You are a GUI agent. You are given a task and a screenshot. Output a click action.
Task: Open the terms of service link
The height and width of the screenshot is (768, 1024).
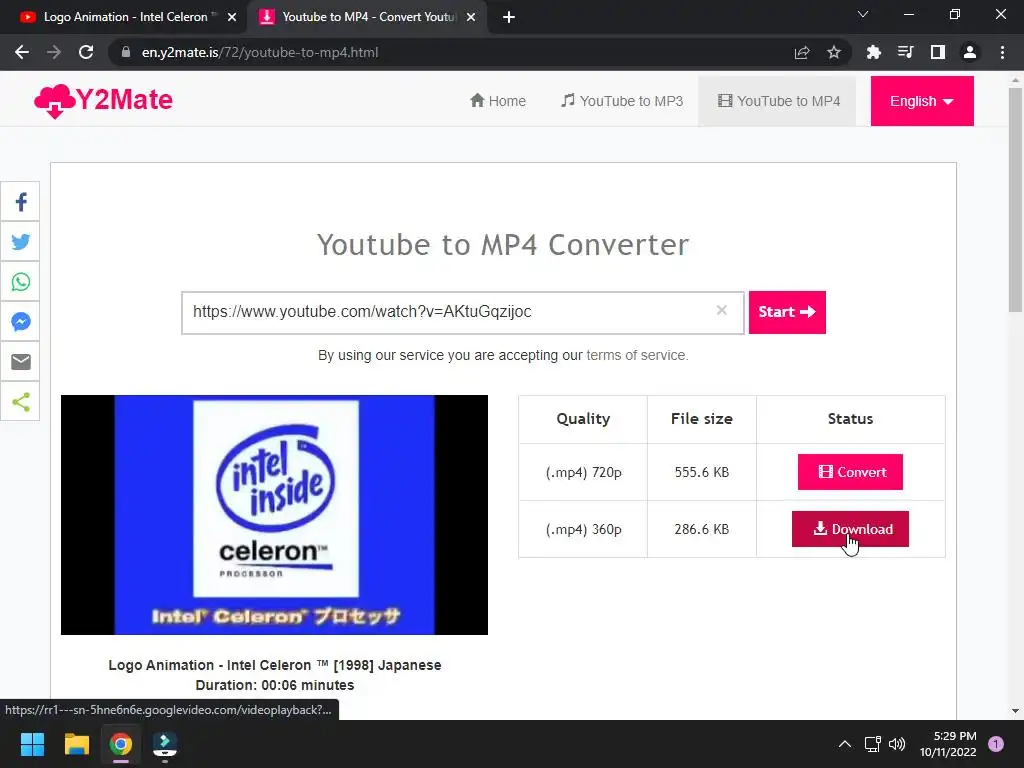coord(637,355)
